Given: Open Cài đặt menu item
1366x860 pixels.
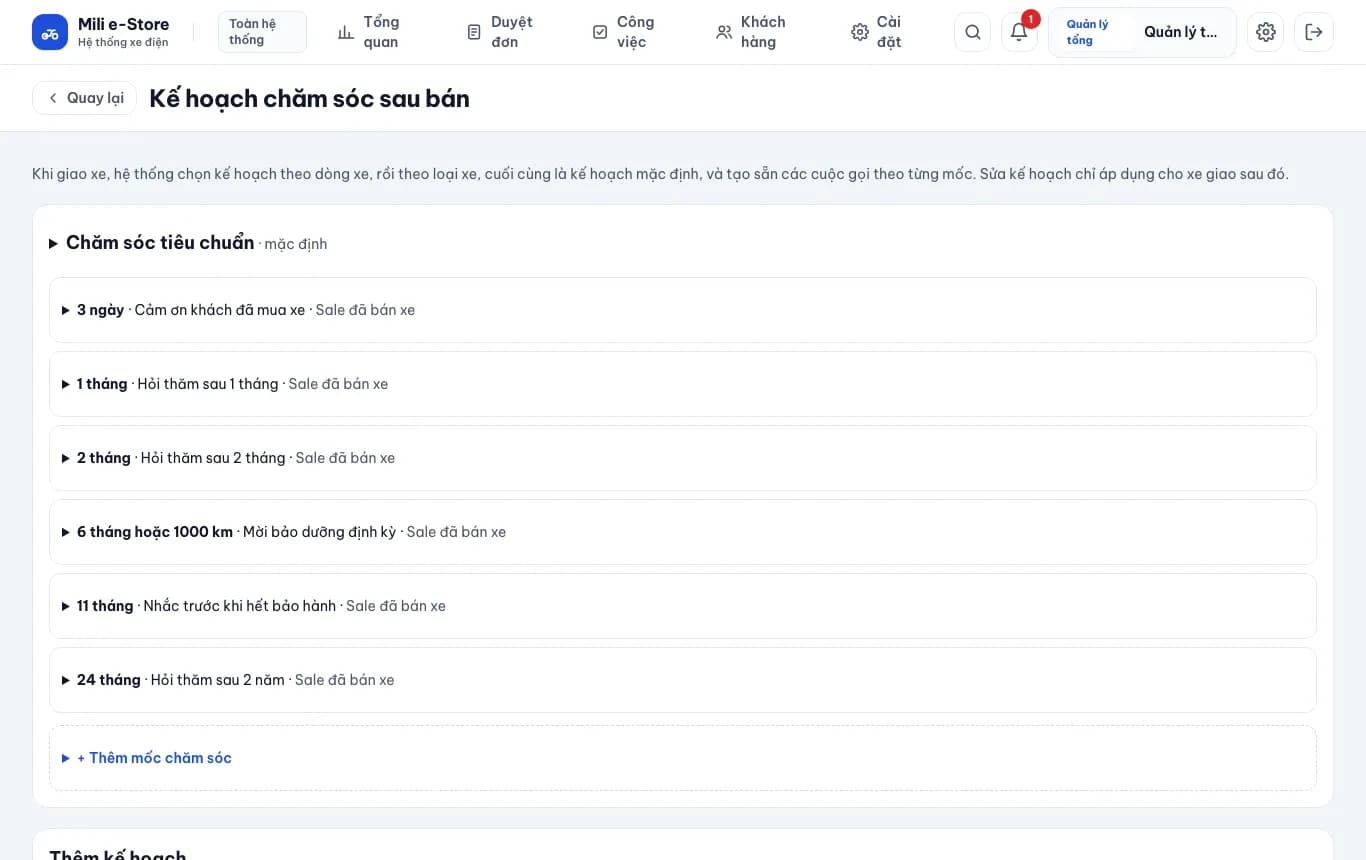Looking at the screenshot, I should coord(876,32).
